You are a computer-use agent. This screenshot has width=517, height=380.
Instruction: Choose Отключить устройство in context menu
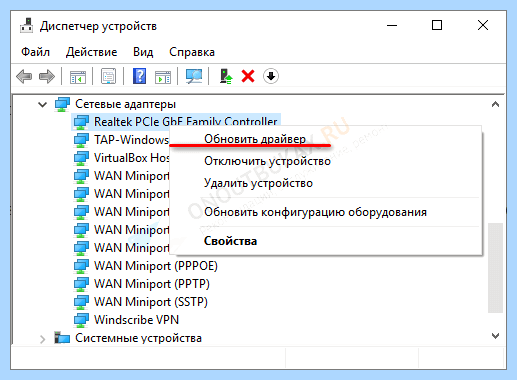326,161
